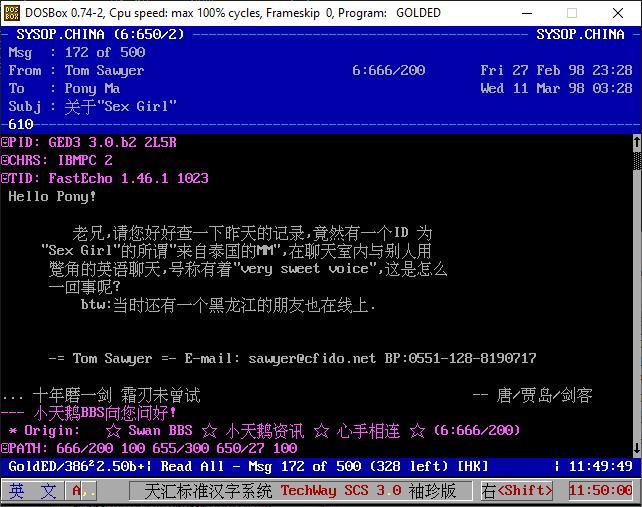Click the 右<Shift> switch key indicator

517,491
